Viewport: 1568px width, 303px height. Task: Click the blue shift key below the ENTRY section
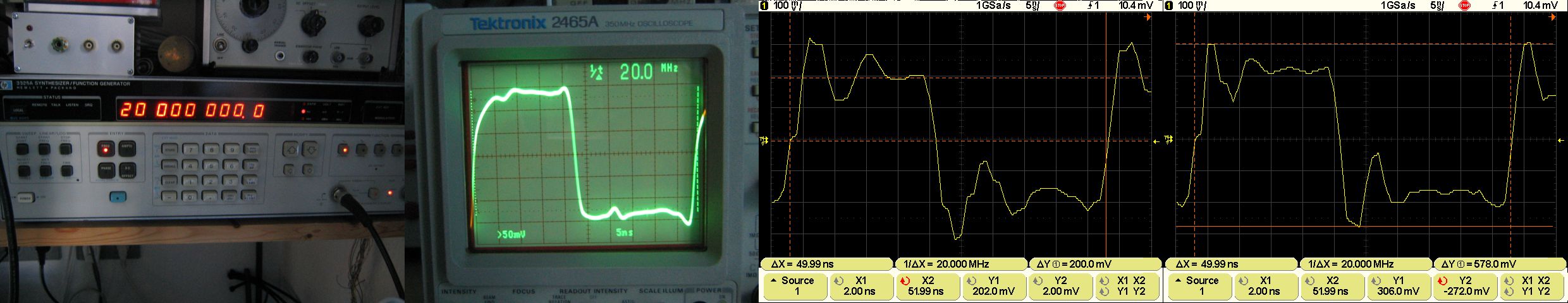point(118,196)
